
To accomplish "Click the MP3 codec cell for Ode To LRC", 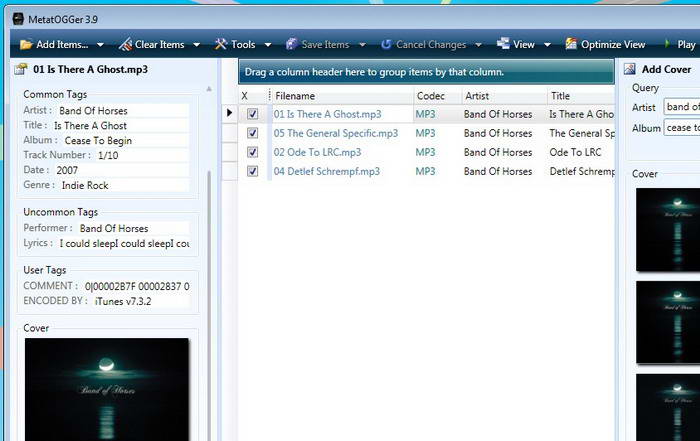I will pos(425,153).
